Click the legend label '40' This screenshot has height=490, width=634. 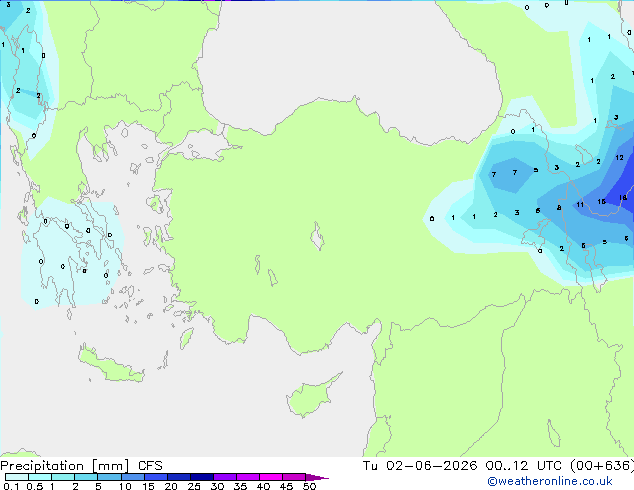pos(263,486)
